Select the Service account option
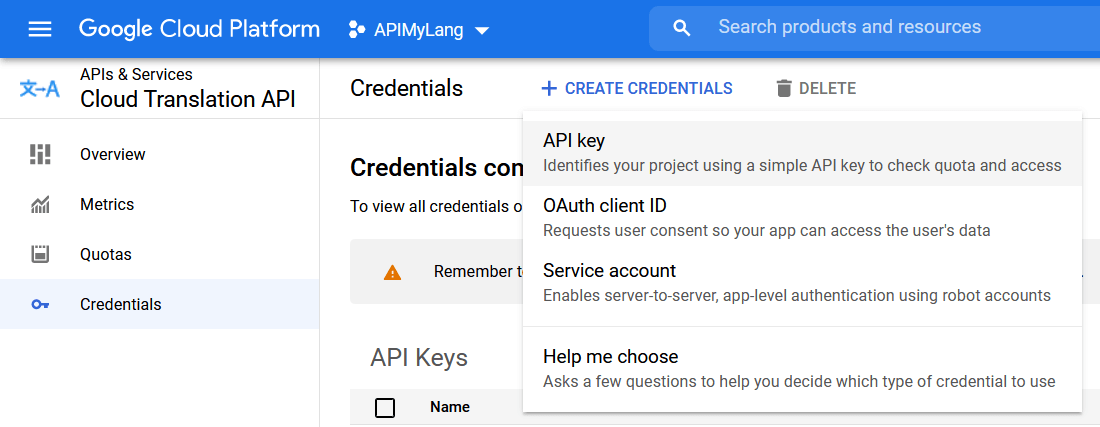The width and height of the screenshot is (1100, 427). click(x=802, y=282)
